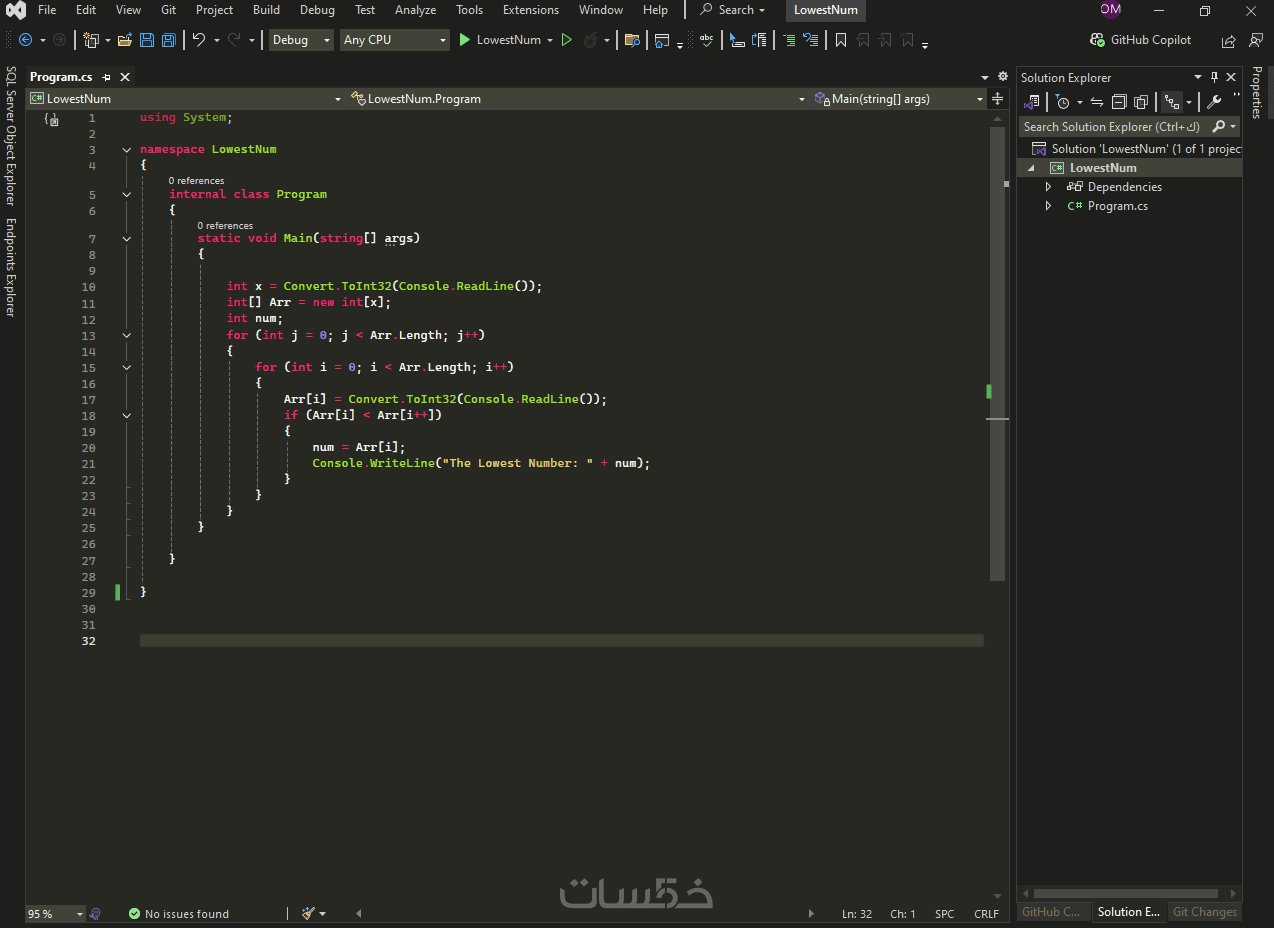
Task: Click the code cleanup broom icon
Action: [x=308, y=913]
